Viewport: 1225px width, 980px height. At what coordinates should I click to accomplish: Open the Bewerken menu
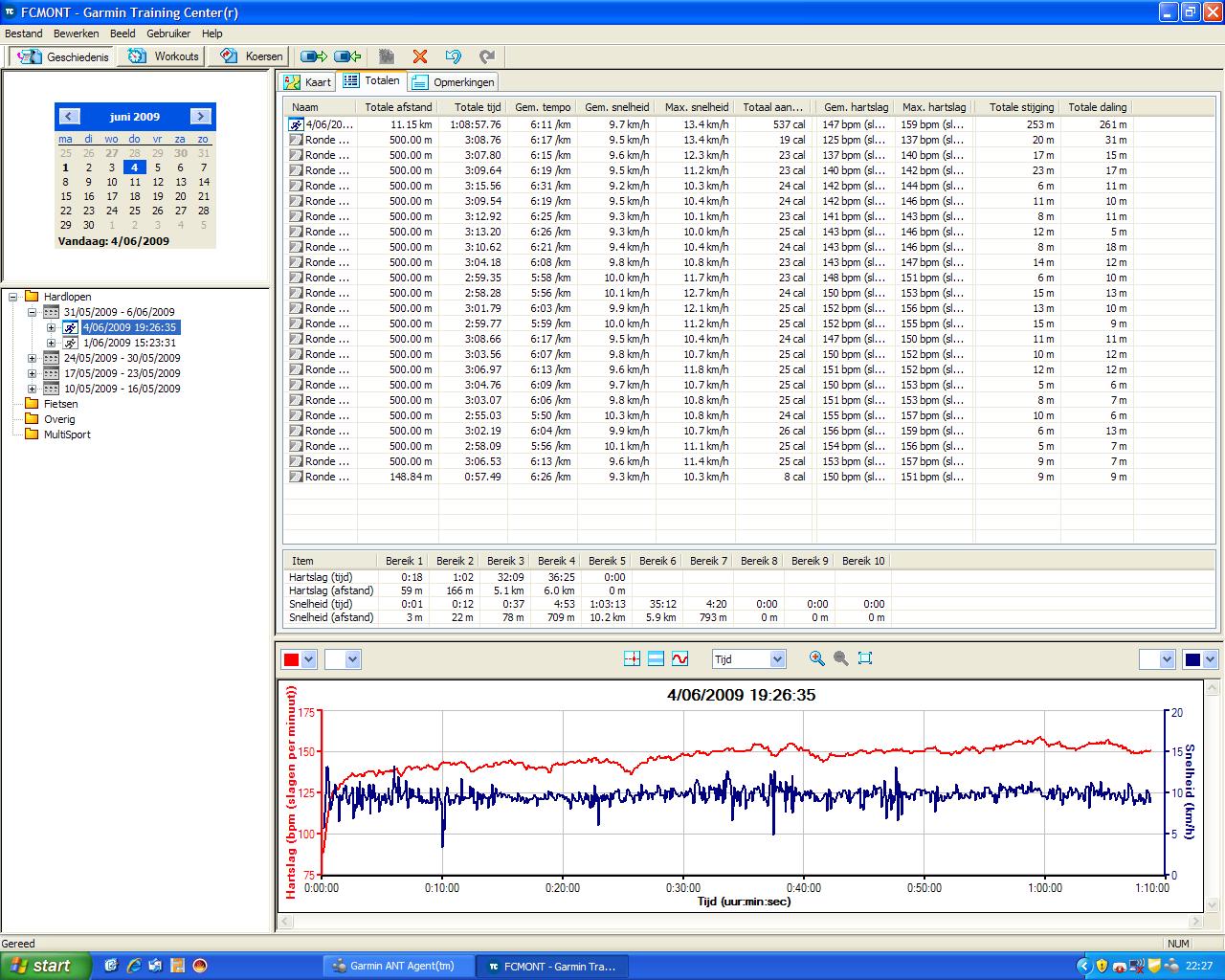[77, 33]
